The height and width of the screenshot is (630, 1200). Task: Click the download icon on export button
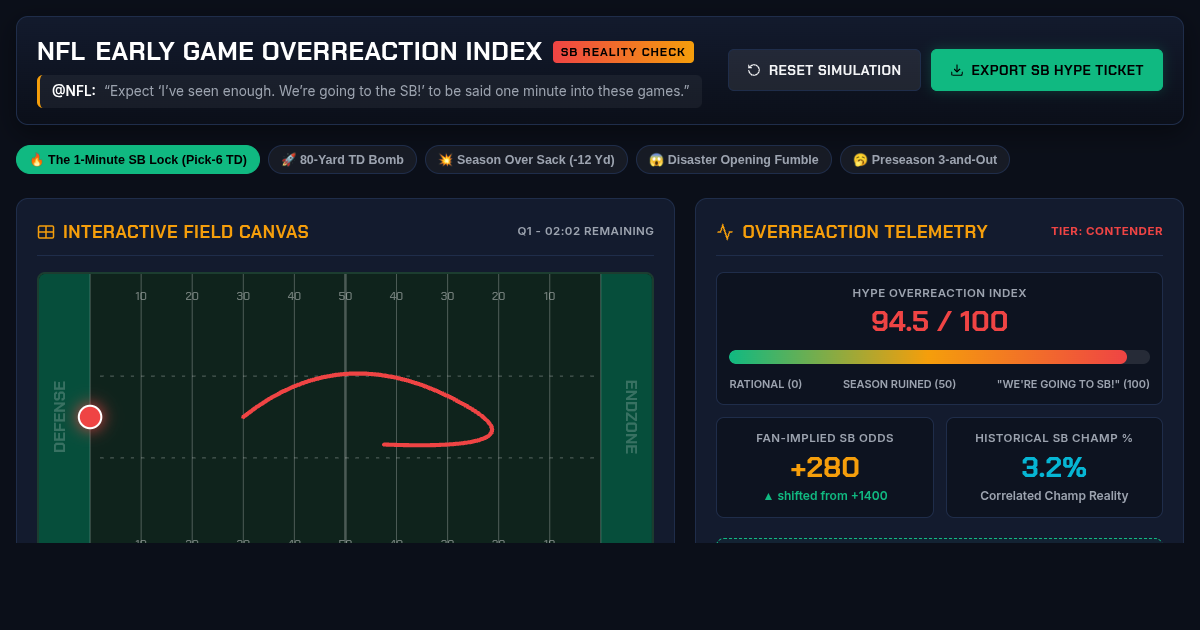click(x=957, y=70)
